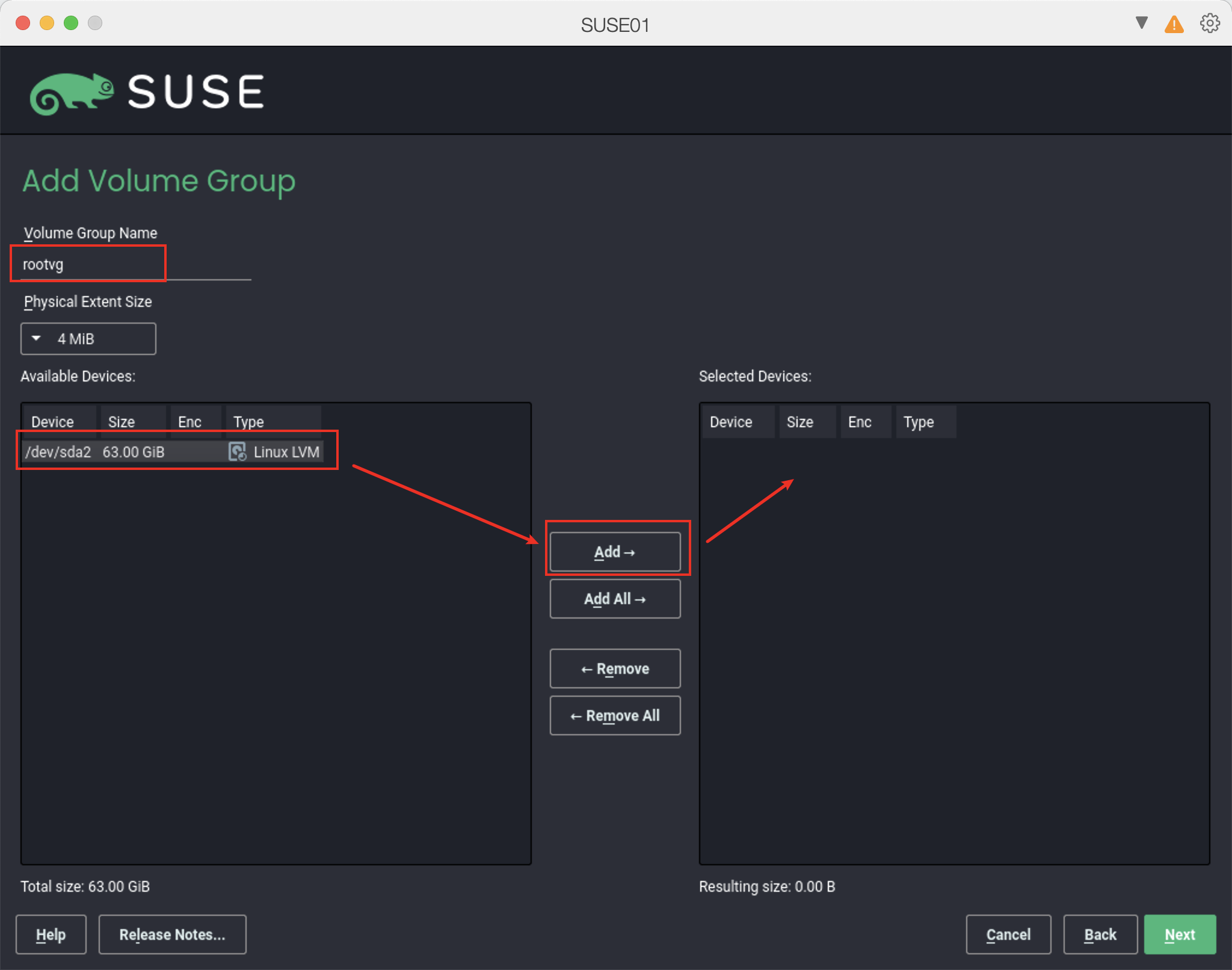1232x970 pixels.
Task: Sort available devices by Type column
Action: (x=248, y=422)
